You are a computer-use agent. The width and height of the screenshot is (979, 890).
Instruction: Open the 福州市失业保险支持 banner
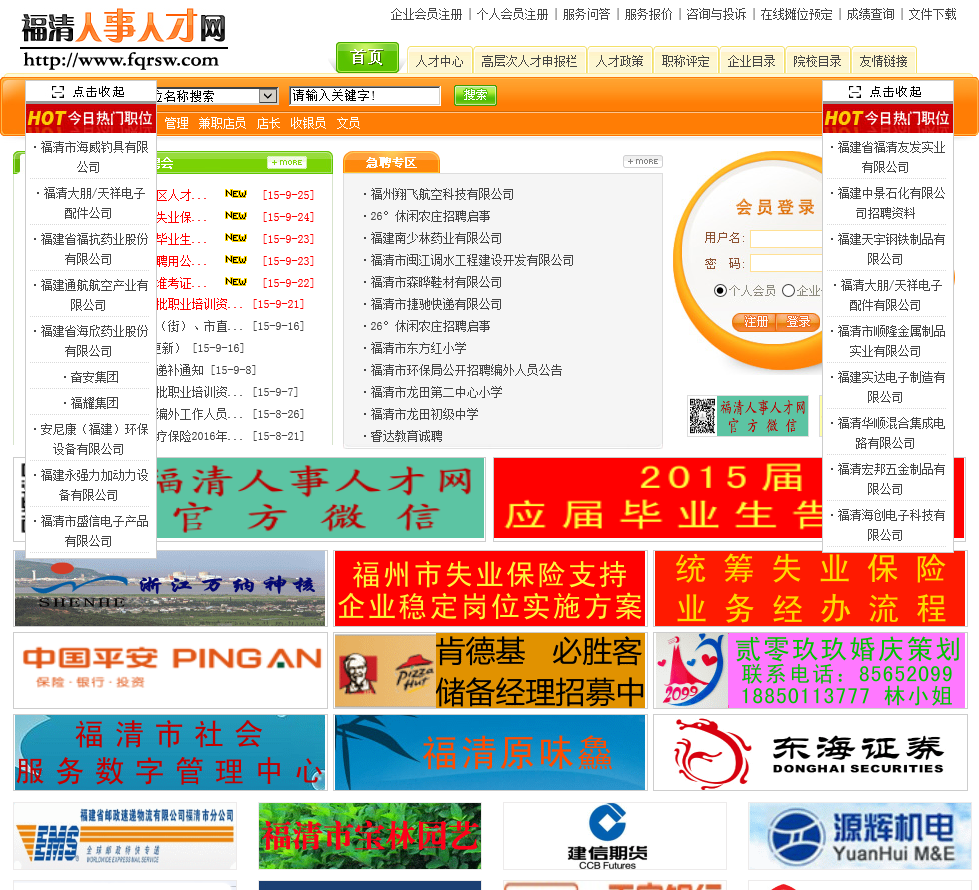490,588
